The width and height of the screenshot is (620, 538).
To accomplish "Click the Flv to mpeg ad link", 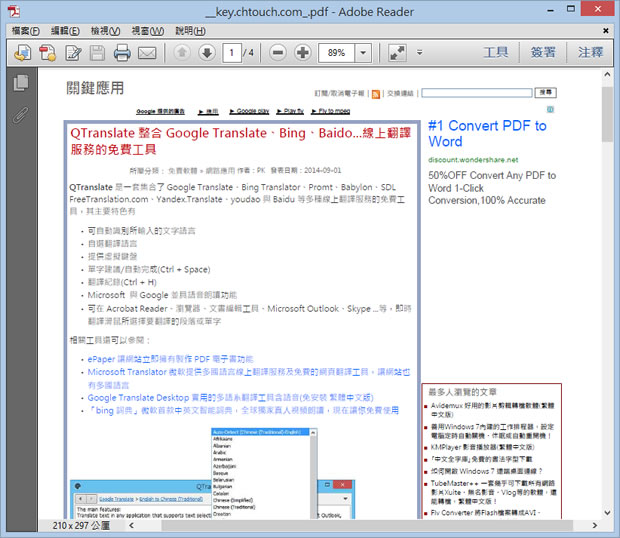I will coord(331,111).
